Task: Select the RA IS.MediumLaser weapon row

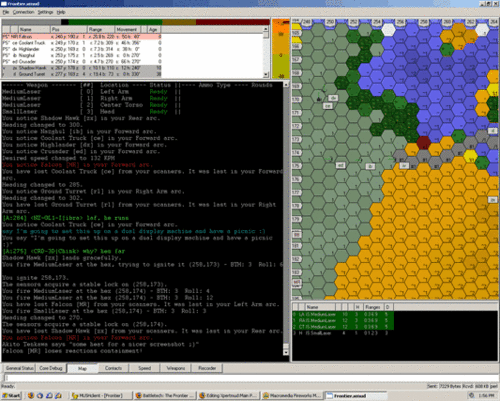Action: click(343, 320)
